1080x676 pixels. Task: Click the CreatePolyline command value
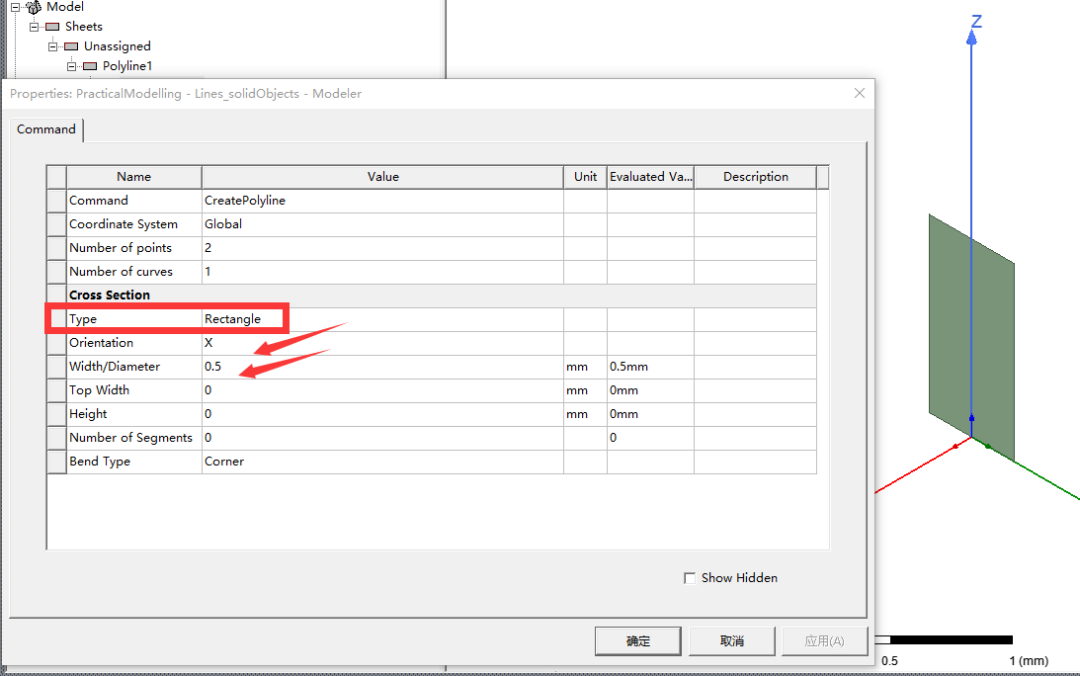(x=382, y=201)
